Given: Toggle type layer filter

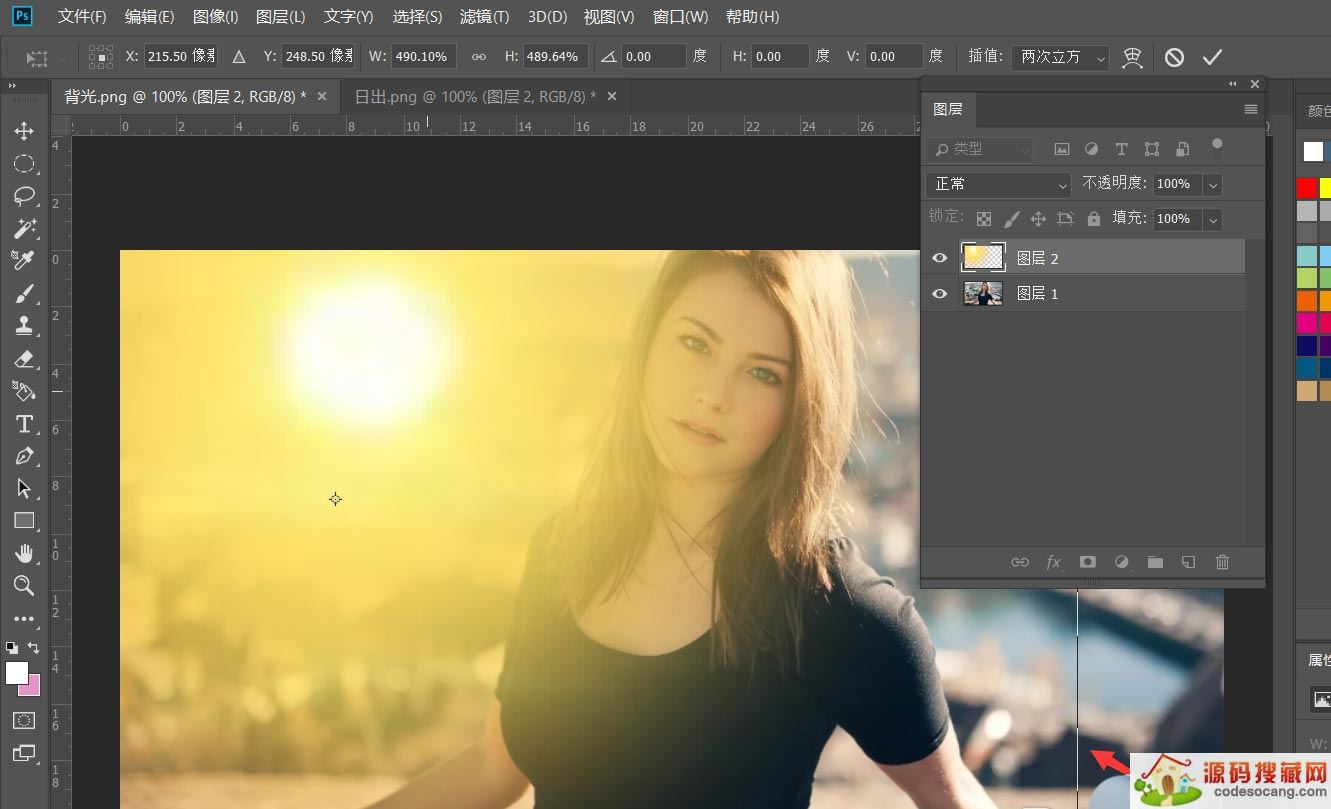Looking at the screenshot, I should pyautogui.click(x=1121, y=149).
